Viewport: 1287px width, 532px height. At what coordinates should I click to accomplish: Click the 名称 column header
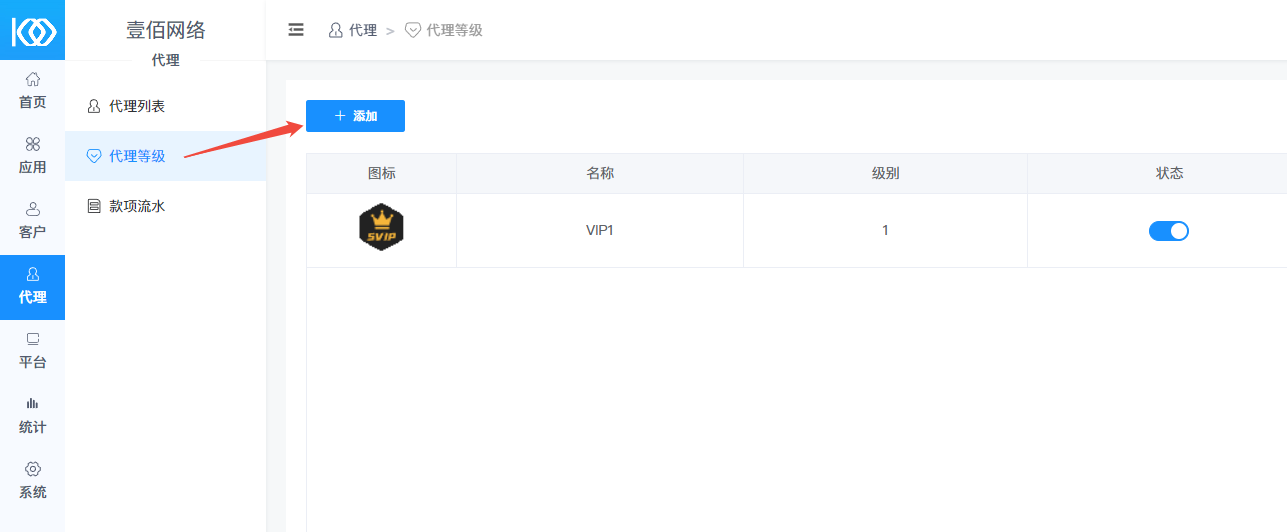point(599,173)
